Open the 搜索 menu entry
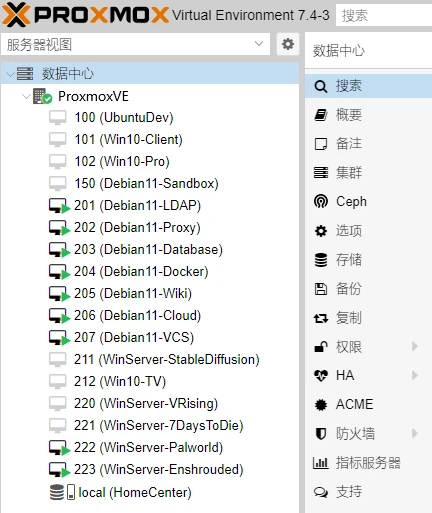 coord(368,86)
